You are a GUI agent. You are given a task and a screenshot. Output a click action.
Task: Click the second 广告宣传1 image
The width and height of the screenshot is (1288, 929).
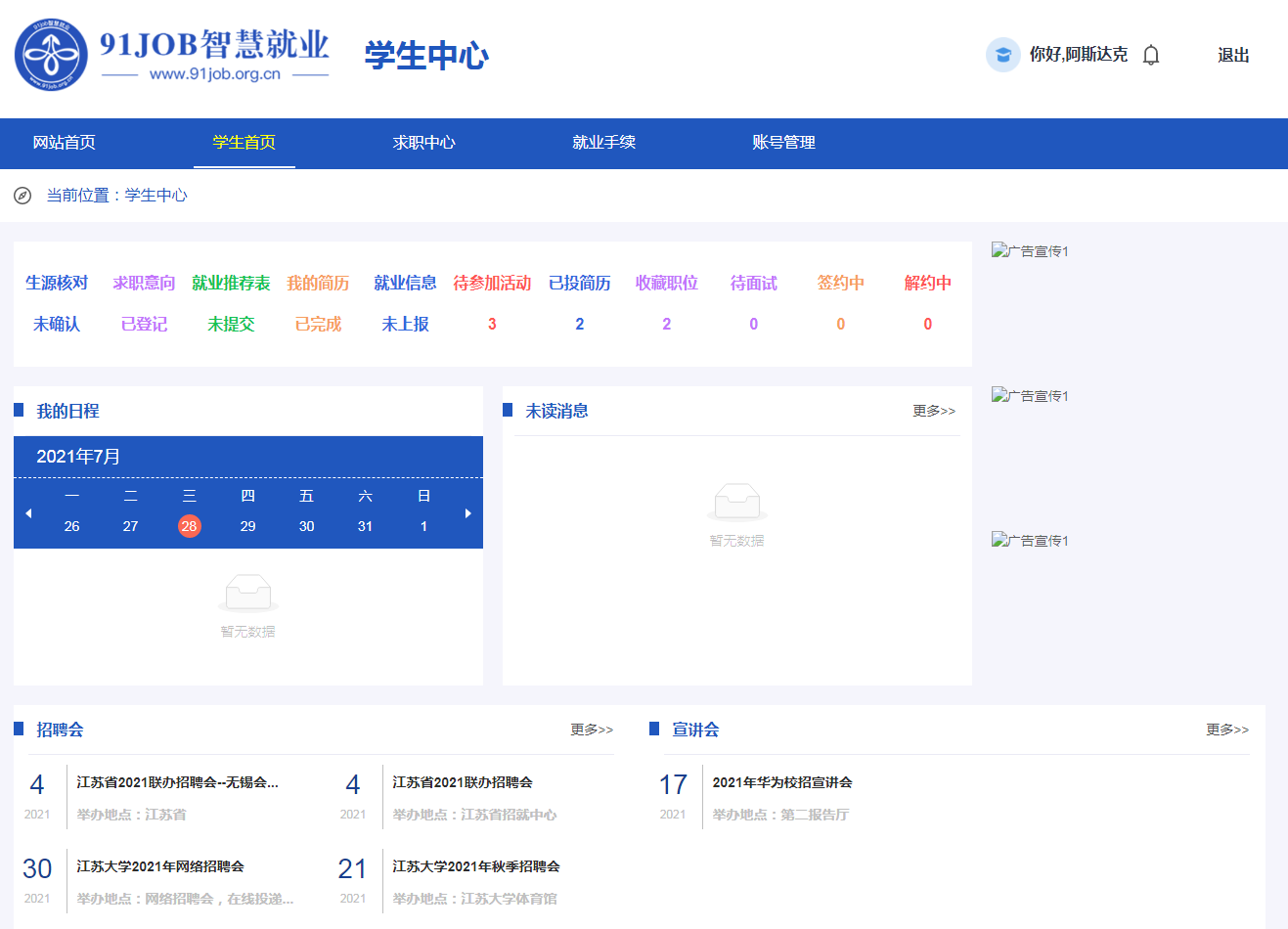point(1030,395)
